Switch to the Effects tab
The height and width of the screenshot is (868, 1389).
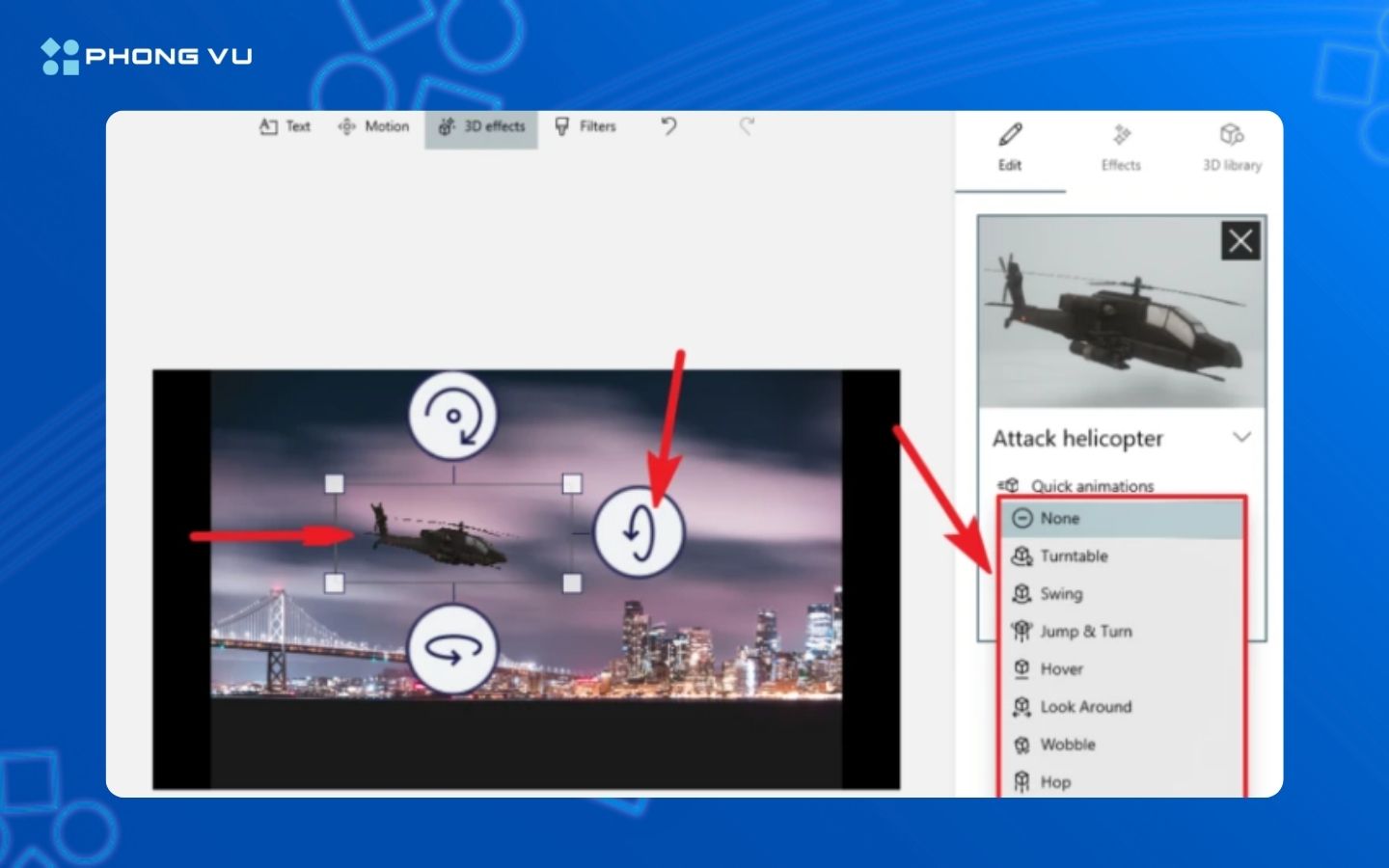(x=1121, y=148)
